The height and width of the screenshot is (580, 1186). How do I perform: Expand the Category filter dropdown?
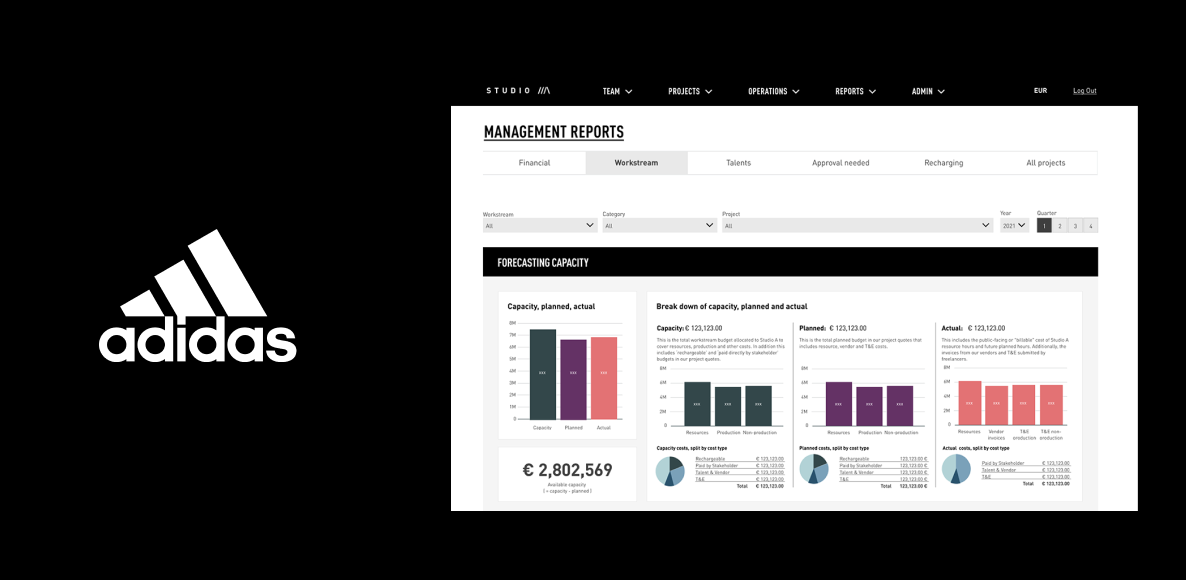660,225
